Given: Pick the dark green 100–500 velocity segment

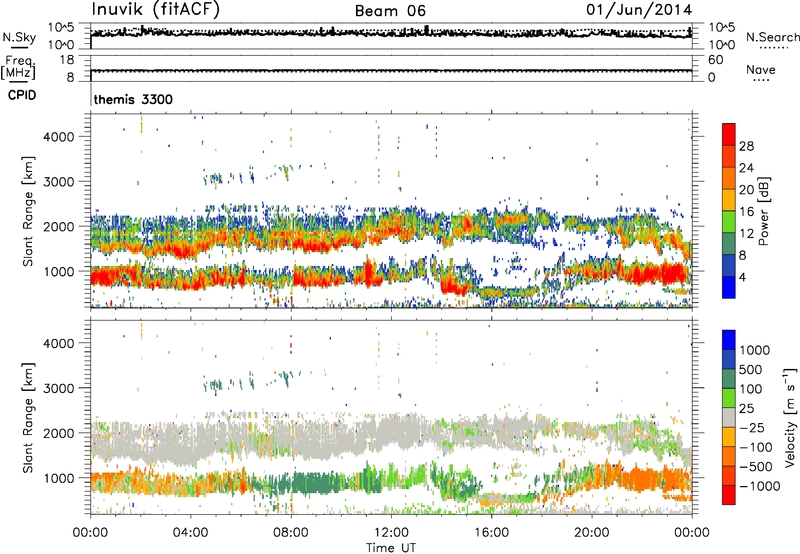Looking at the screenshot, I should (729, 379).
